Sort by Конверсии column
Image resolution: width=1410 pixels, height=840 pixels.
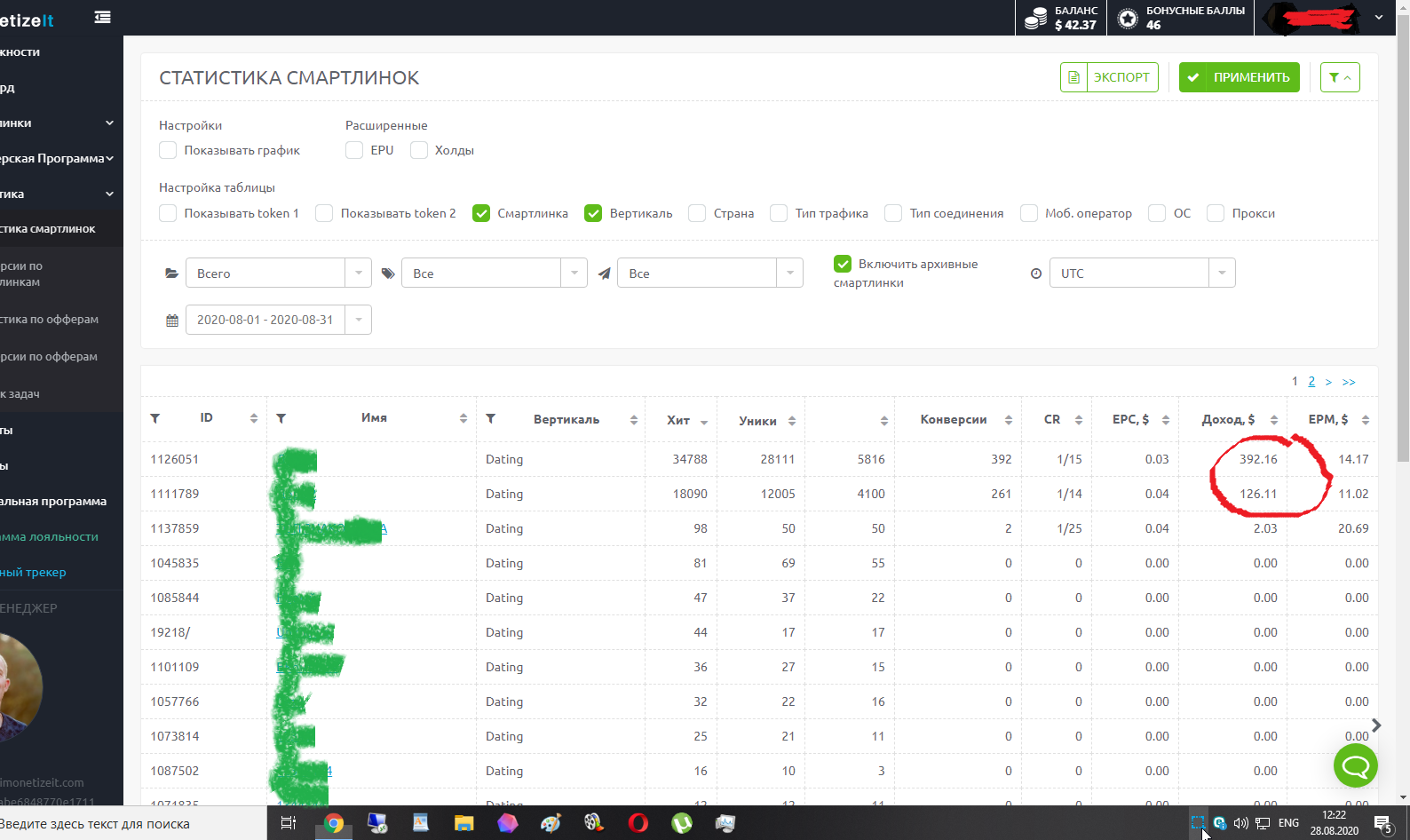pyautogui.click(x=1009, y=420)
